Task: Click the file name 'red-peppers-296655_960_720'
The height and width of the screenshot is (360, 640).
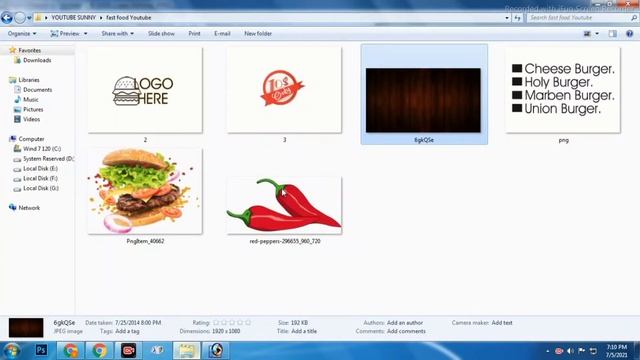Action: click(x=285, y=241)
